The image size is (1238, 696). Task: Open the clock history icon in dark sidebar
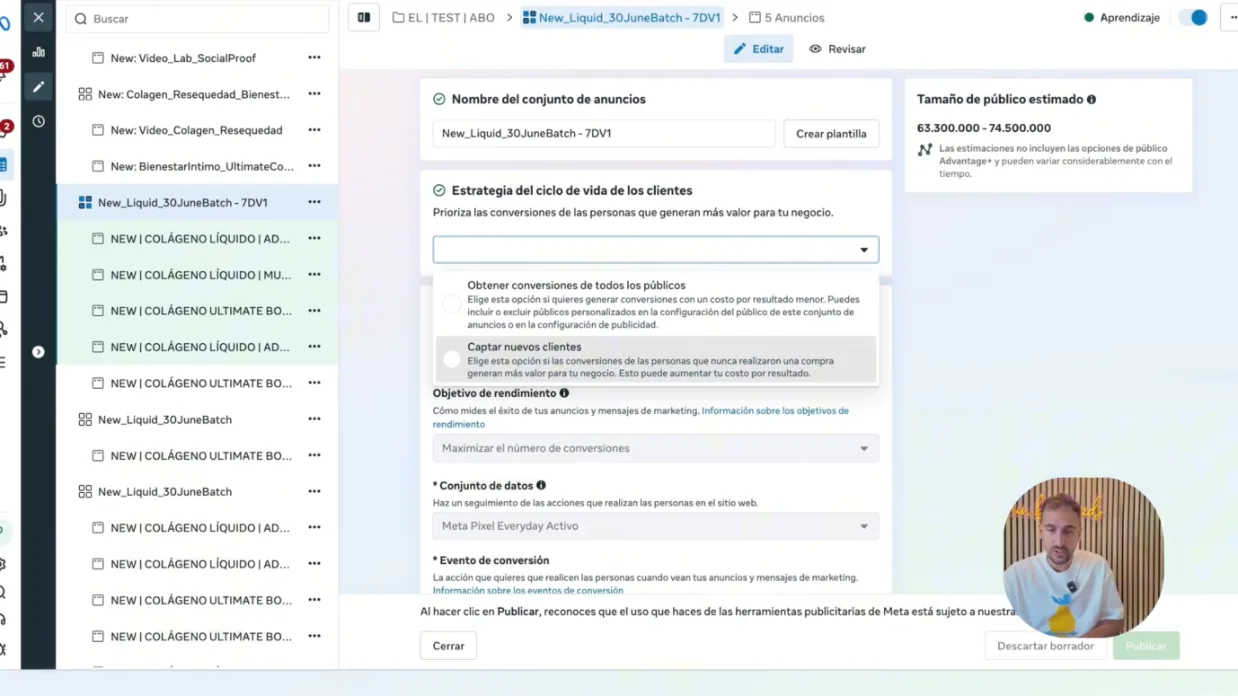click(38, 121)
